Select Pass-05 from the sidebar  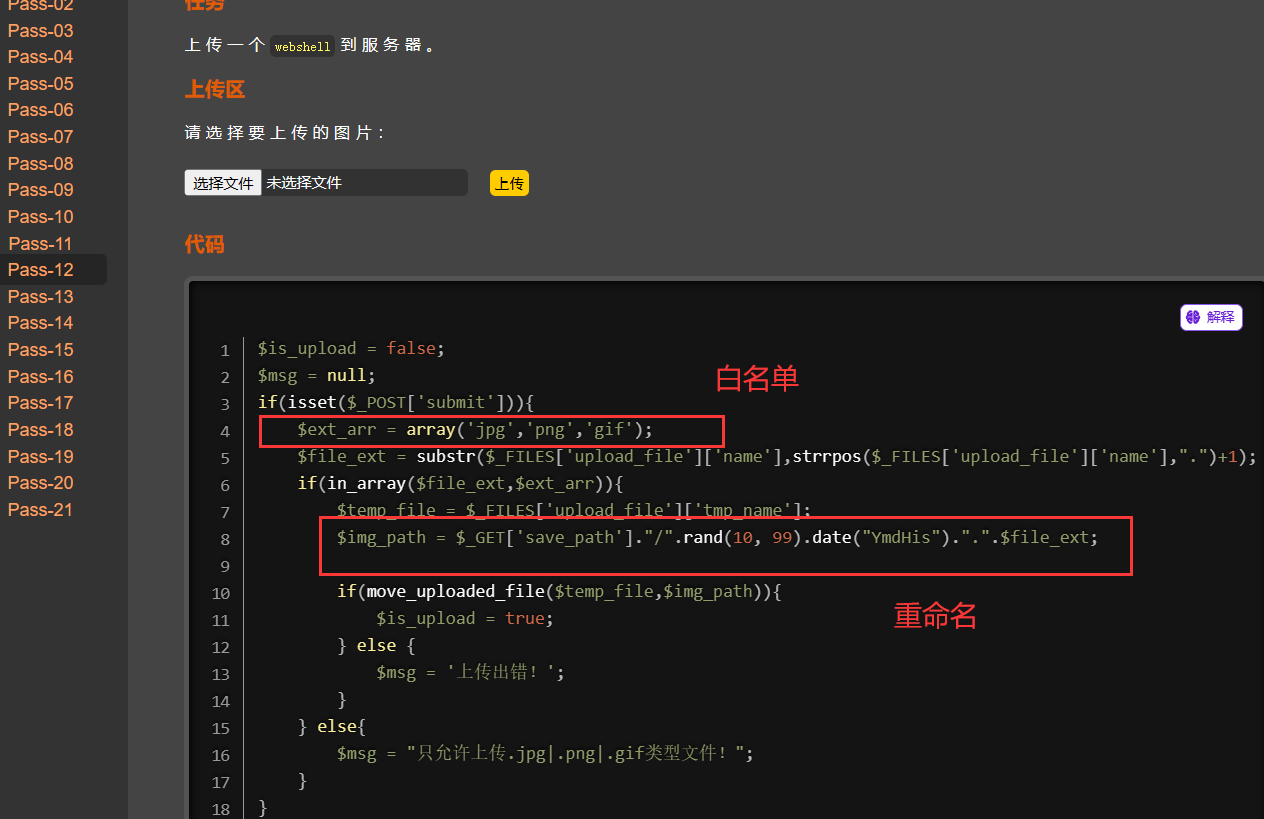click(41, 84)
